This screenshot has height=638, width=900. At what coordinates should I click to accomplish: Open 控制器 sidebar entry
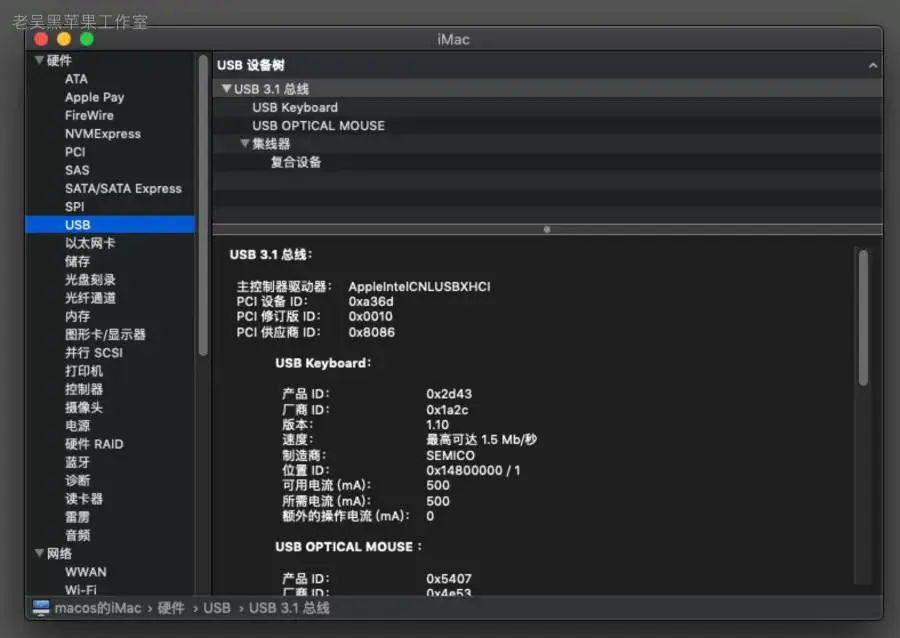84,390
